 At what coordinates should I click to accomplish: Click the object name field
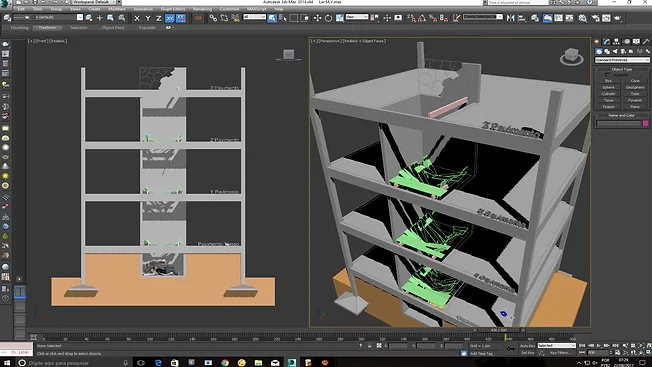[619, 123]
